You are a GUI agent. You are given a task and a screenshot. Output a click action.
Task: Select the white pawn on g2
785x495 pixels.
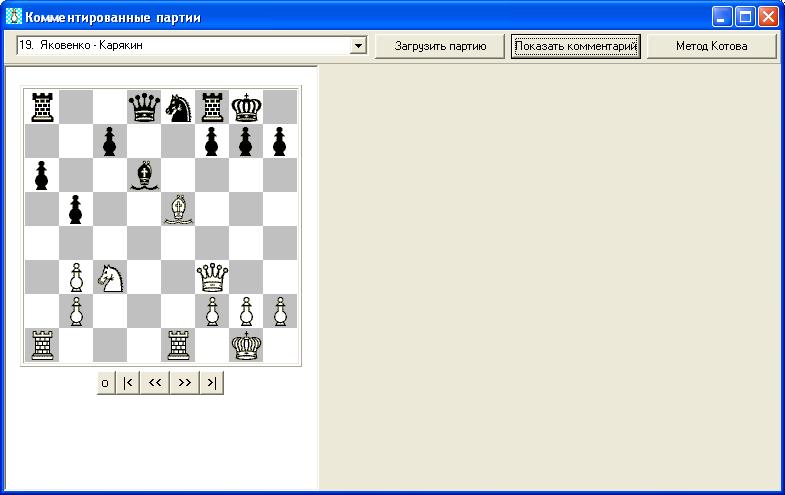coord(246,311)
